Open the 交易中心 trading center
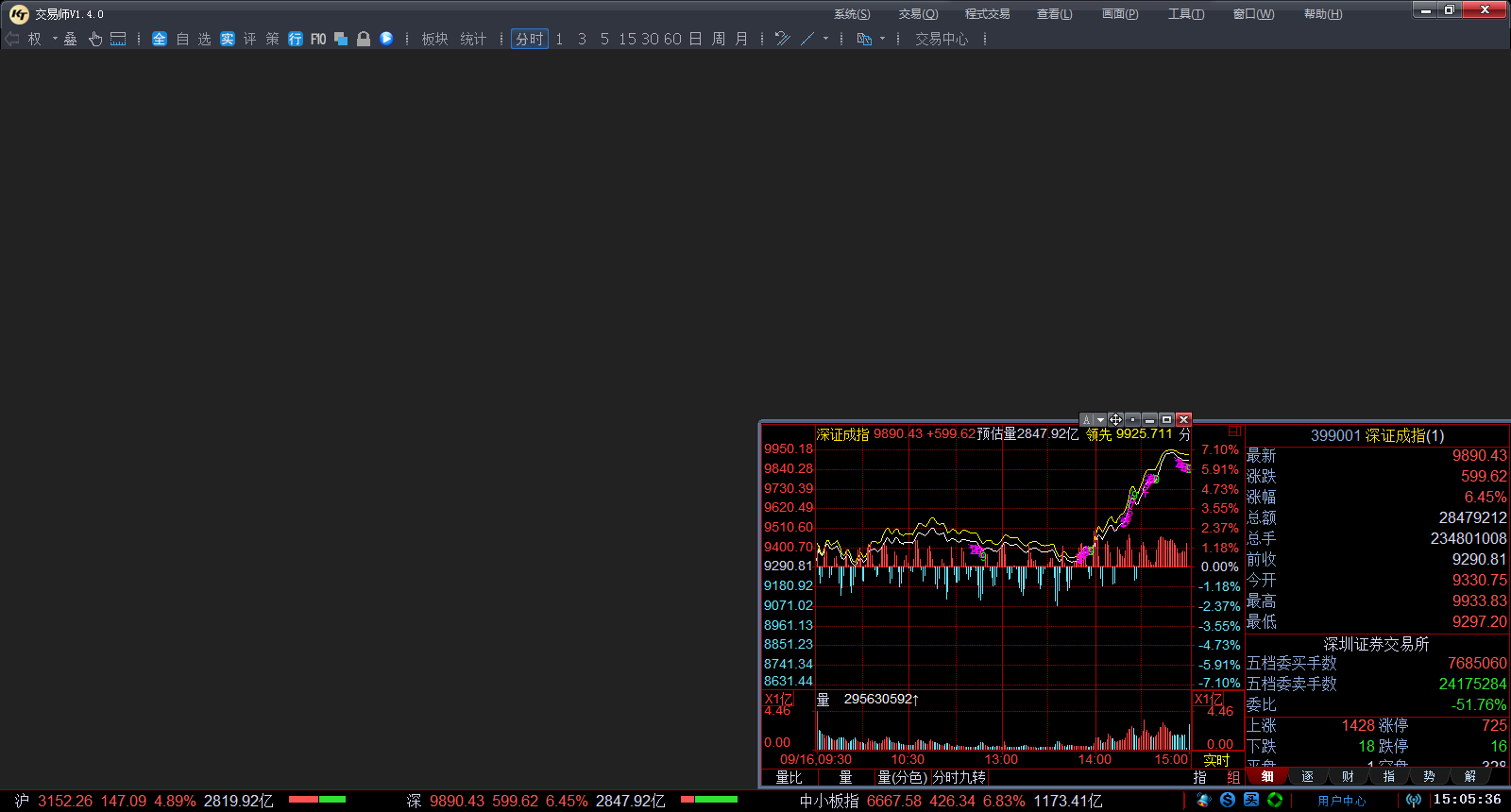This screenshot has width=1511, height=812. (x=941, y=39)
